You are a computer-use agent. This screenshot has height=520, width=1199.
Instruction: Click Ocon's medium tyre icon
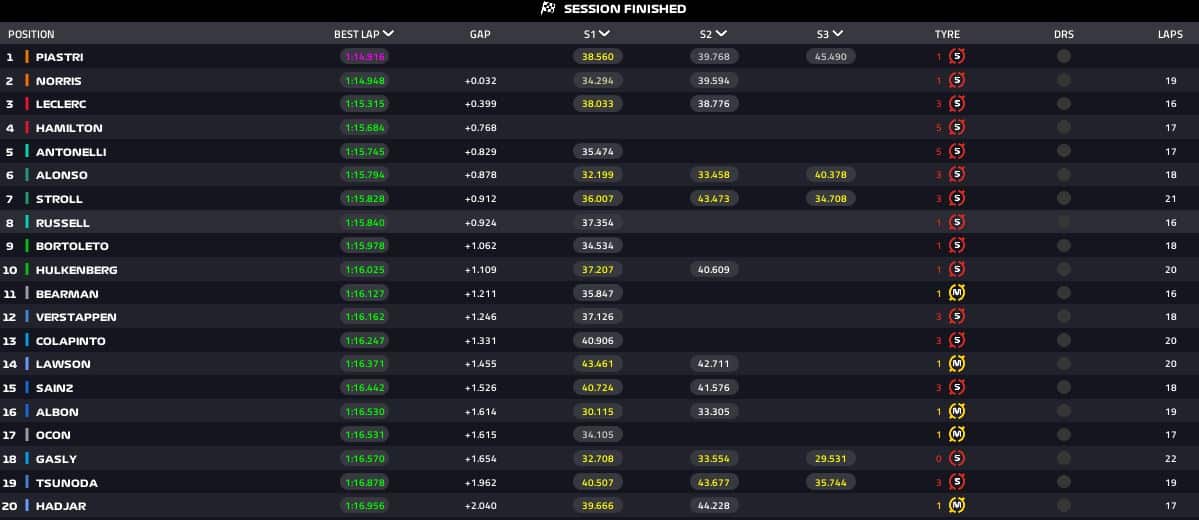pyautogui.click(x=957, y=434)
